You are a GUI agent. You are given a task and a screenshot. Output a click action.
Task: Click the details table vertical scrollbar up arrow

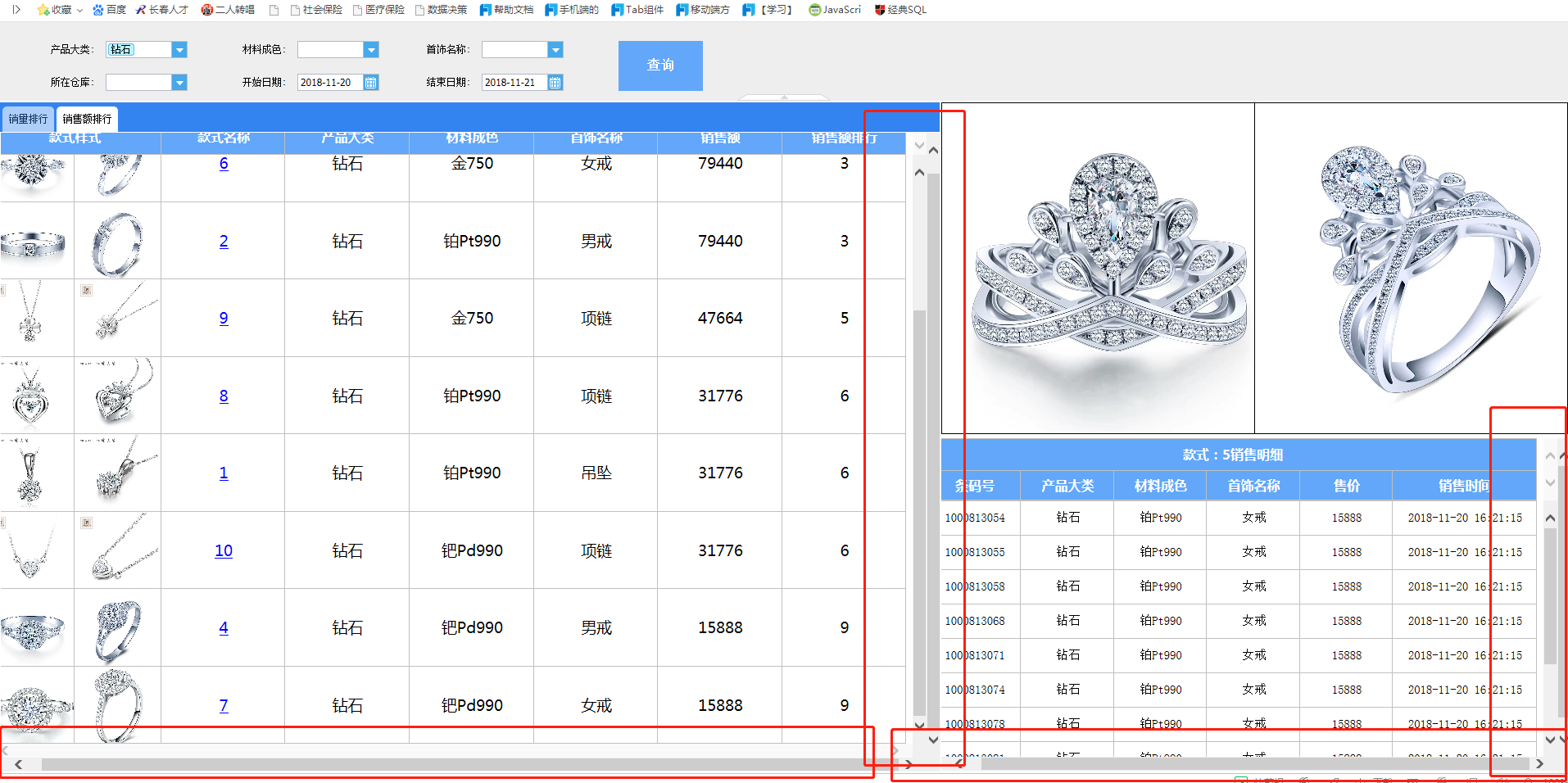tap(1550, 518)
